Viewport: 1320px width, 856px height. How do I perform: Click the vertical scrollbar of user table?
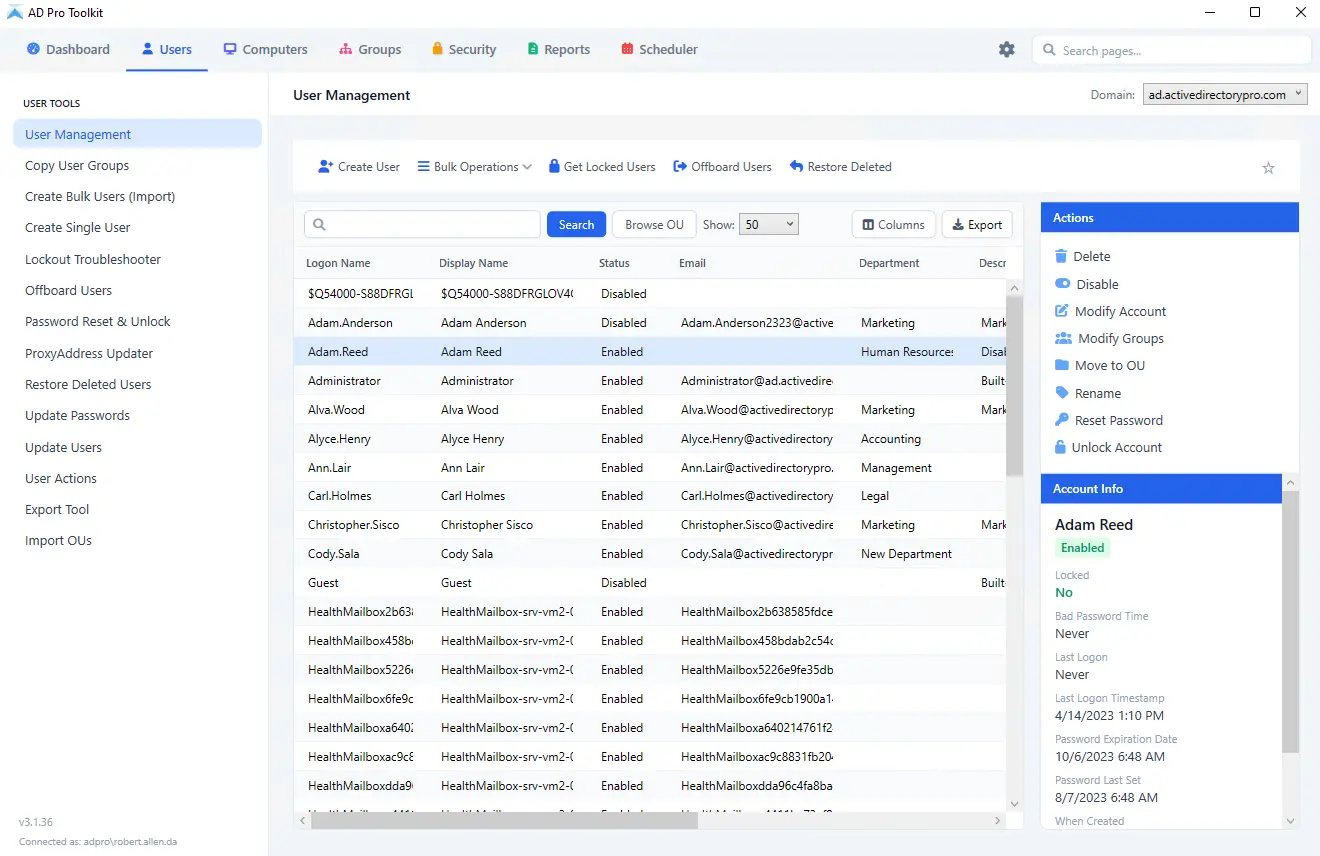1014,384
